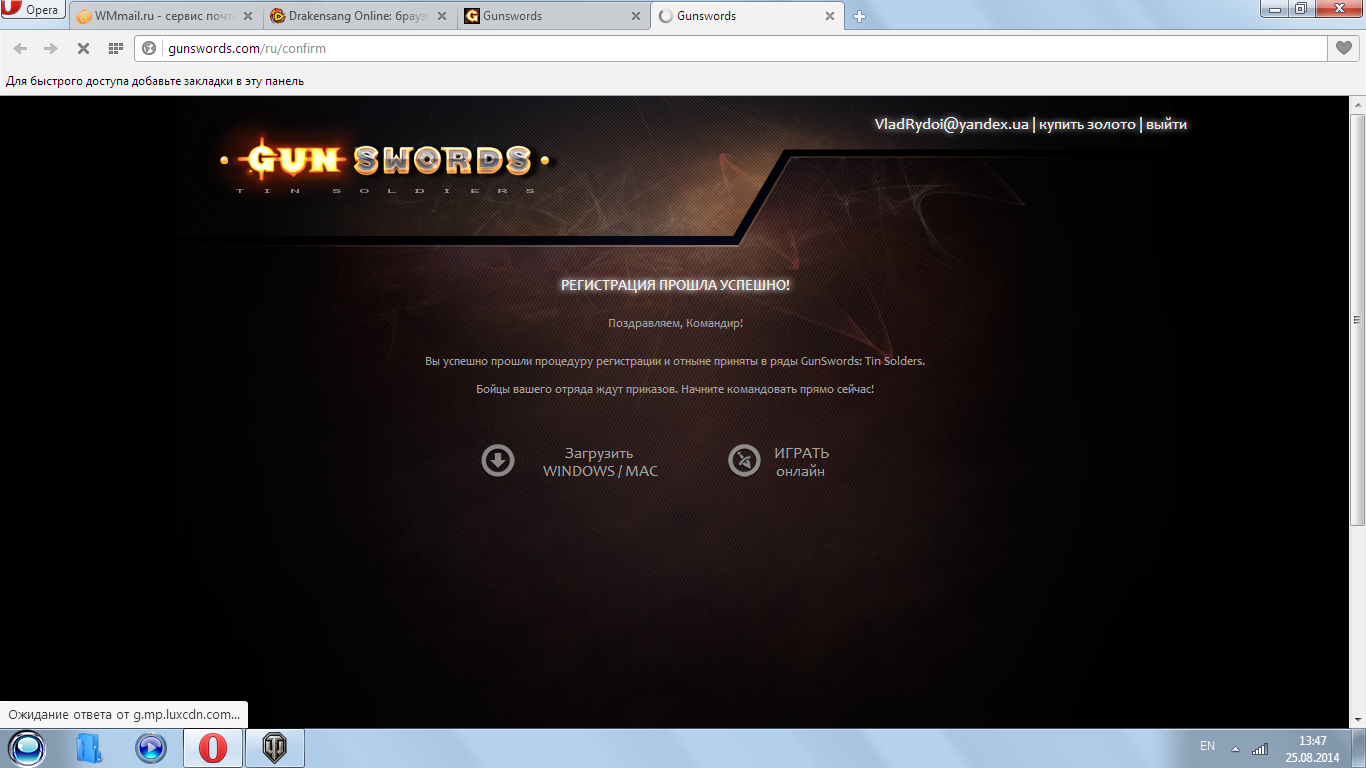
Task: Click the 'выйти' logout link
Action: click(x=1166, y=125)
